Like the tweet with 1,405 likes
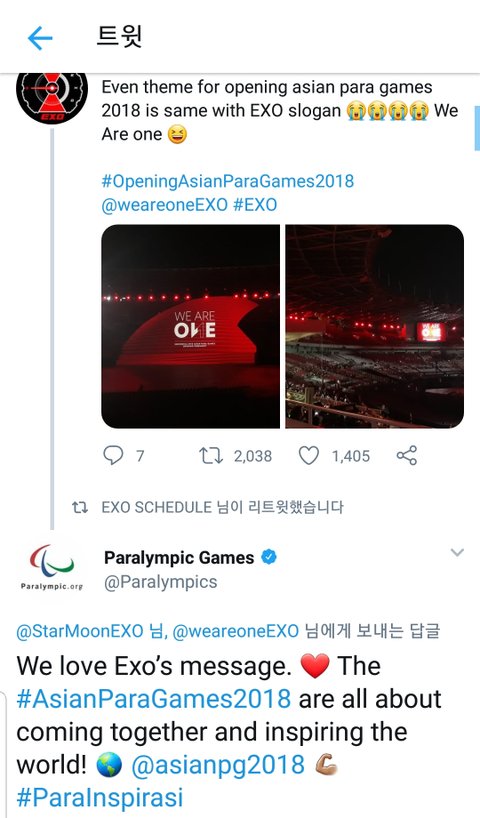Viewport: 480px width, 818px height. [x=308, y=455]
